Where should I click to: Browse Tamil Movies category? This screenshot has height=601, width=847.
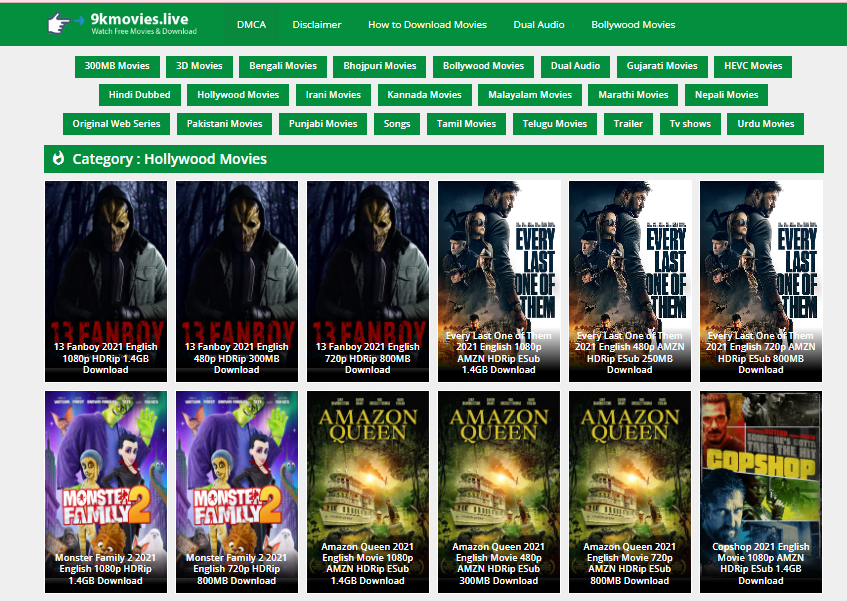coord(466,124)
